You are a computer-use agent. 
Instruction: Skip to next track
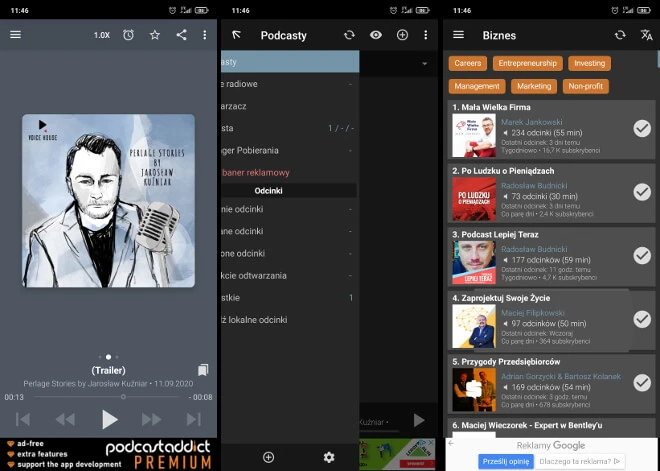194,419
